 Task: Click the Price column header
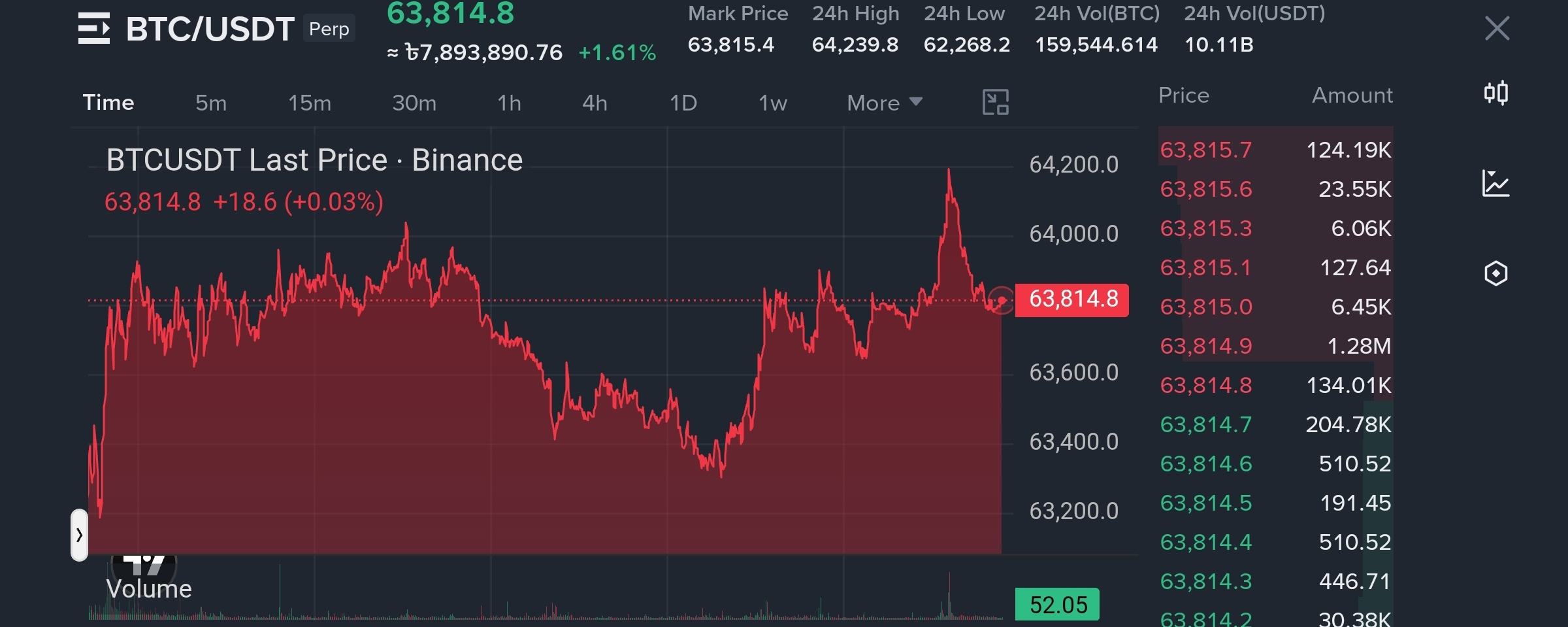[1184, 95]
